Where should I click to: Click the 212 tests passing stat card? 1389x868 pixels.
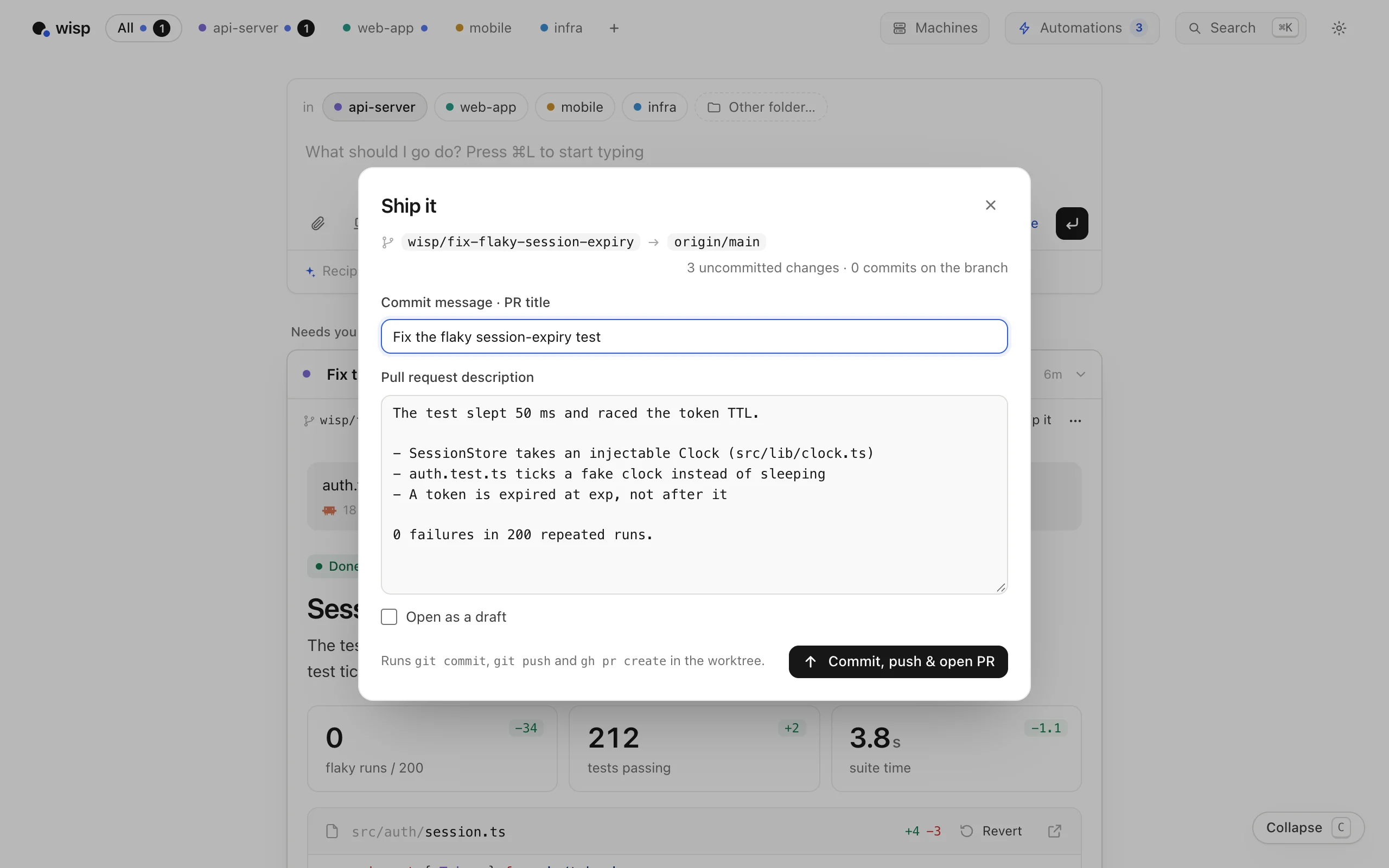694,749
